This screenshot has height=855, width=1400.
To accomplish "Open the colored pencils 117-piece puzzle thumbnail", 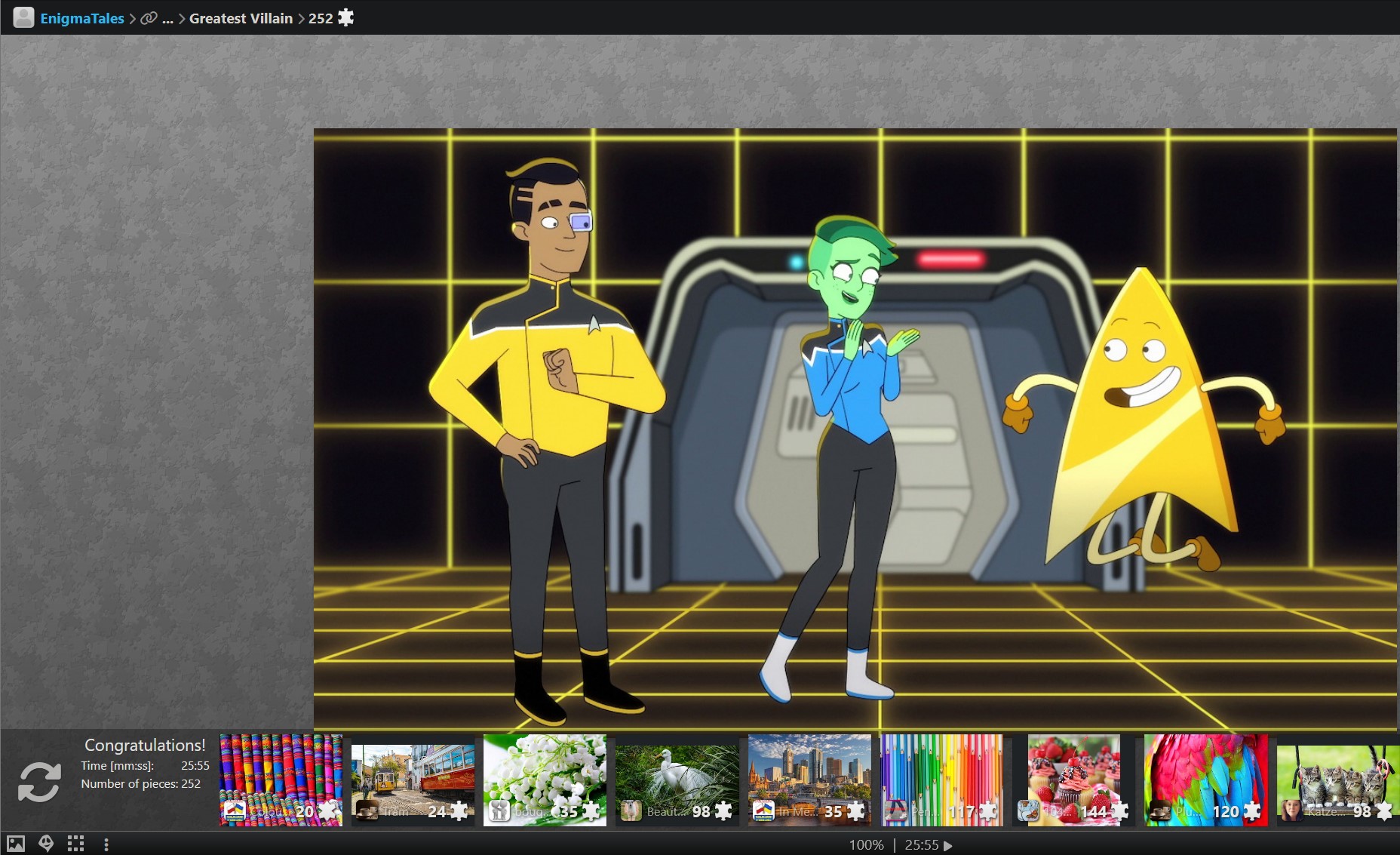I will coord(941,780).
